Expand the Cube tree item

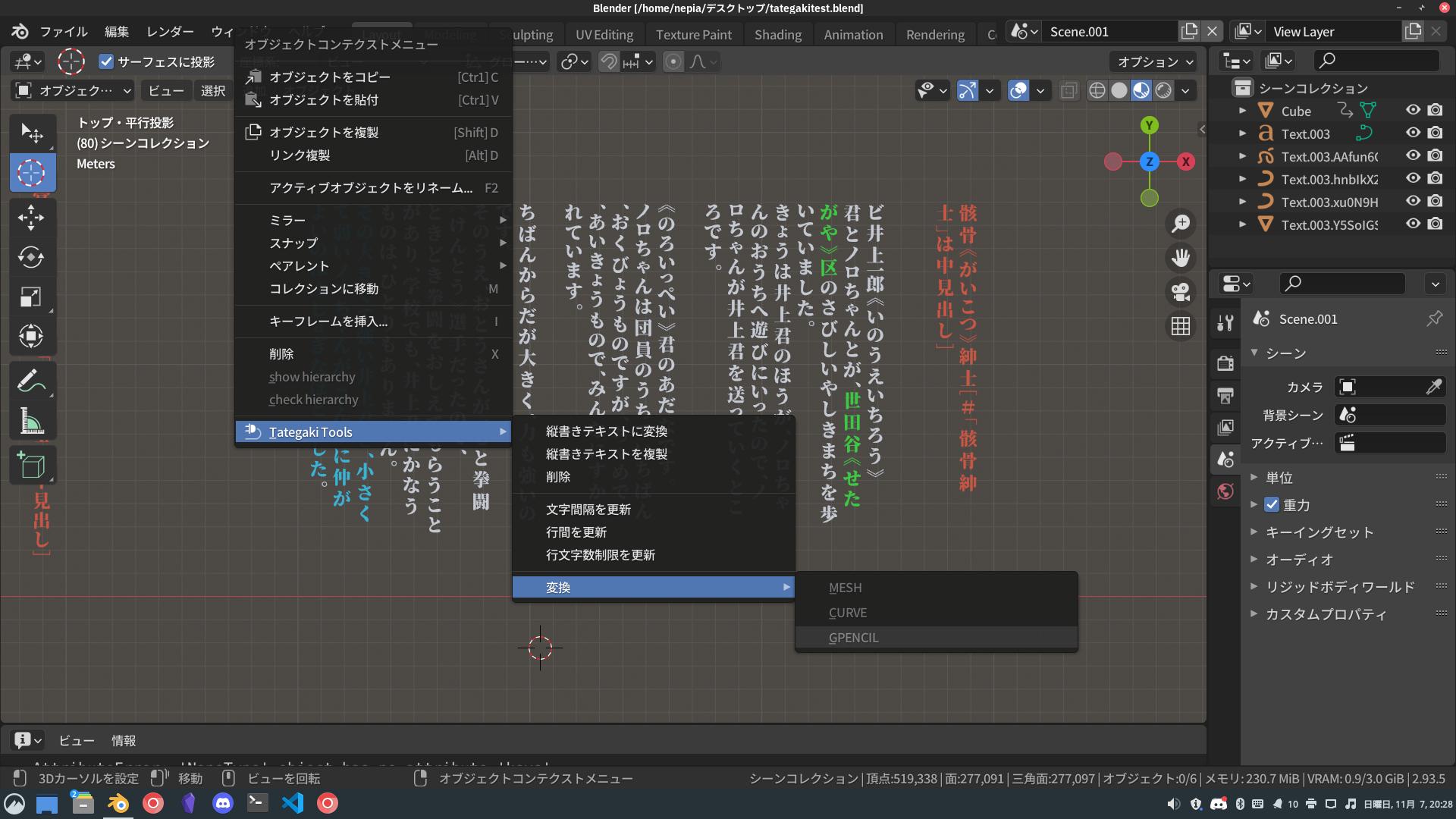coord(1242,111)
